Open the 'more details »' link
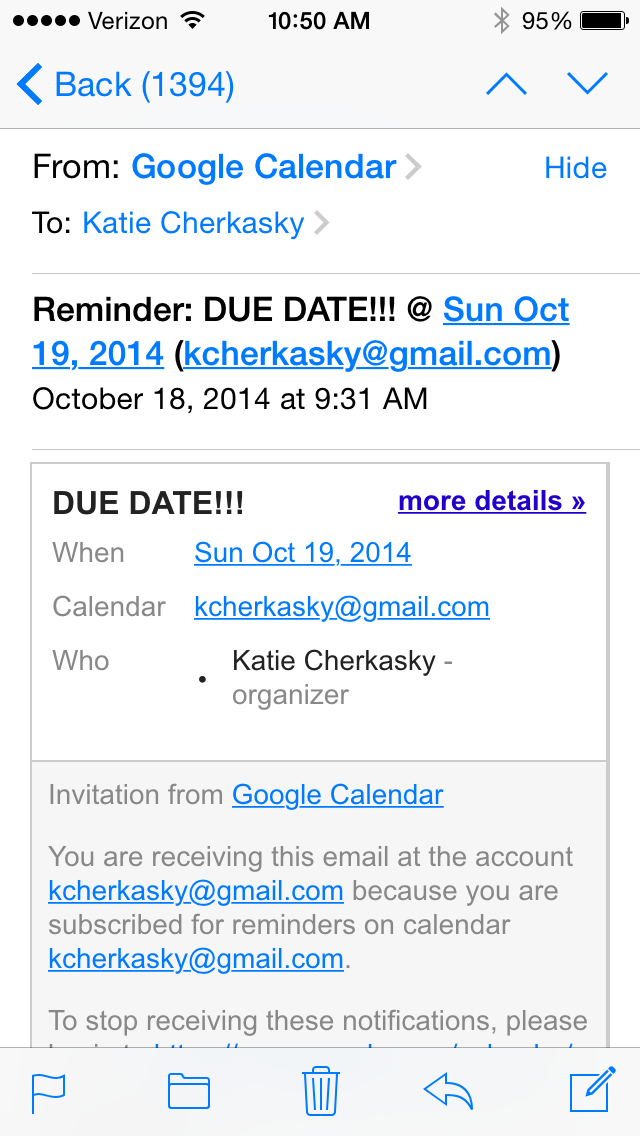Image resolution: width=640 pixels, height=1136 pixels. pyautogui.click(x=492, y=501)
